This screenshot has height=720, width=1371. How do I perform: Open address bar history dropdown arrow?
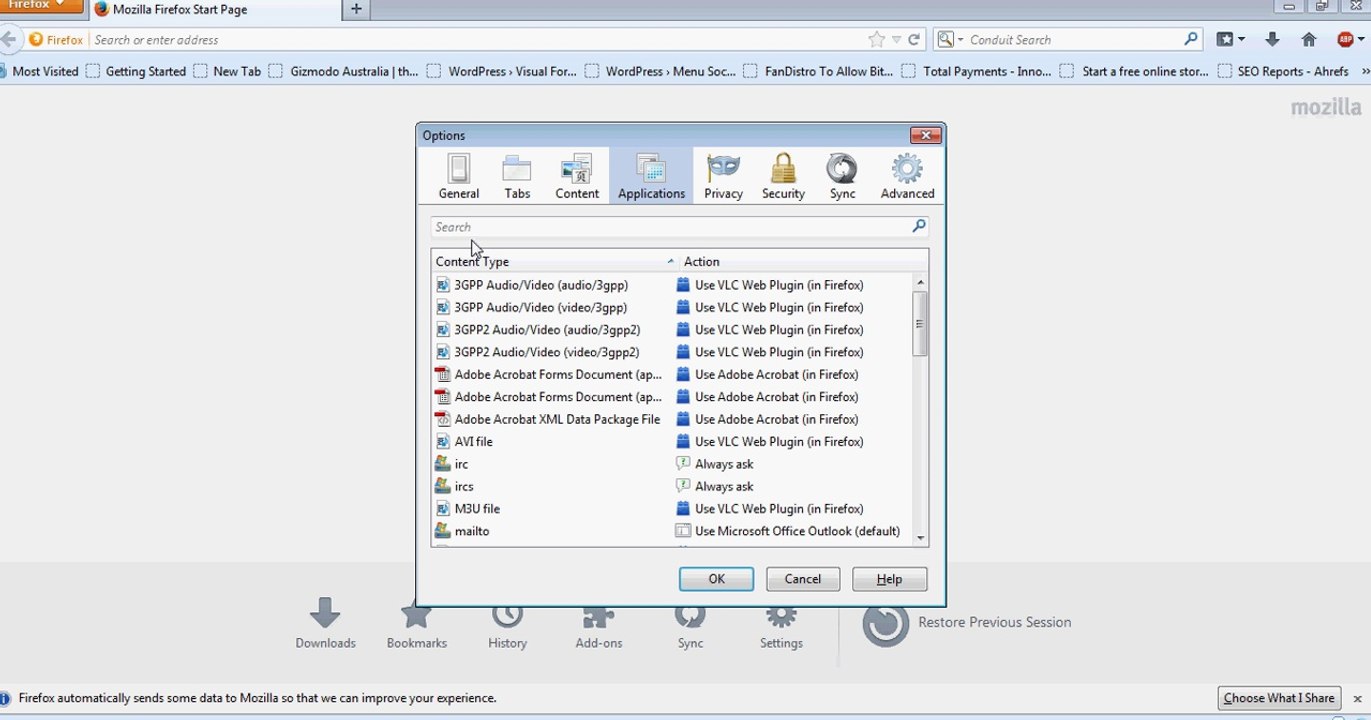(x=896, y=40)
